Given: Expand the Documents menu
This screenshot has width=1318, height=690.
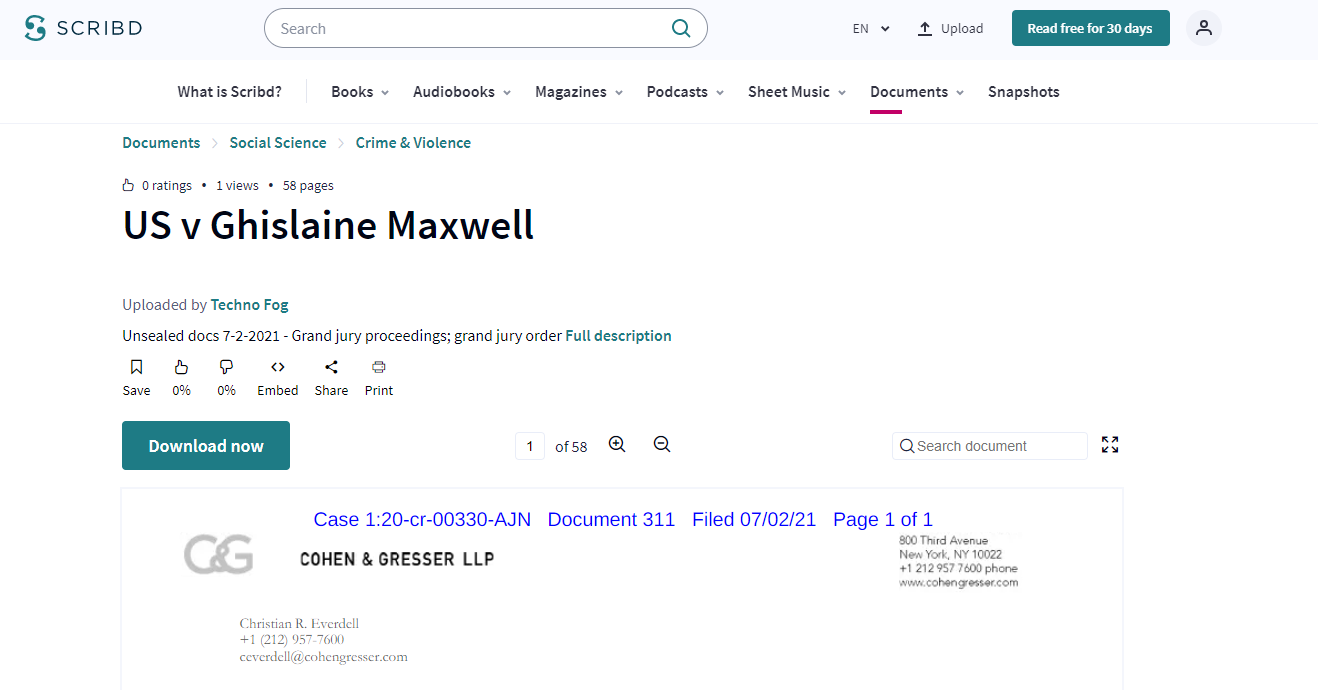Looking at the screenshot, I should 917,92.
